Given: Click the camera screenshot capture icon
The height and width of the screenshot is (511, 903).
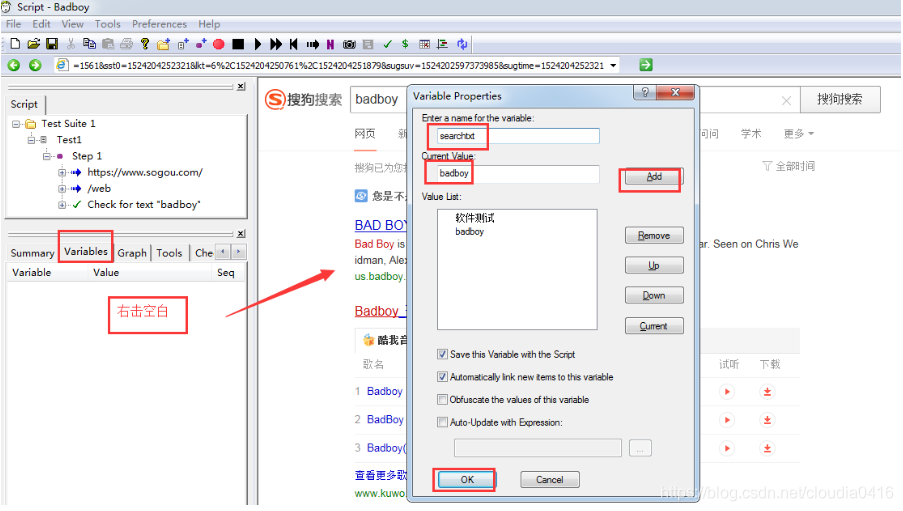Looking at the screenshot, I should pyautogui.click(x=349, y=44).
